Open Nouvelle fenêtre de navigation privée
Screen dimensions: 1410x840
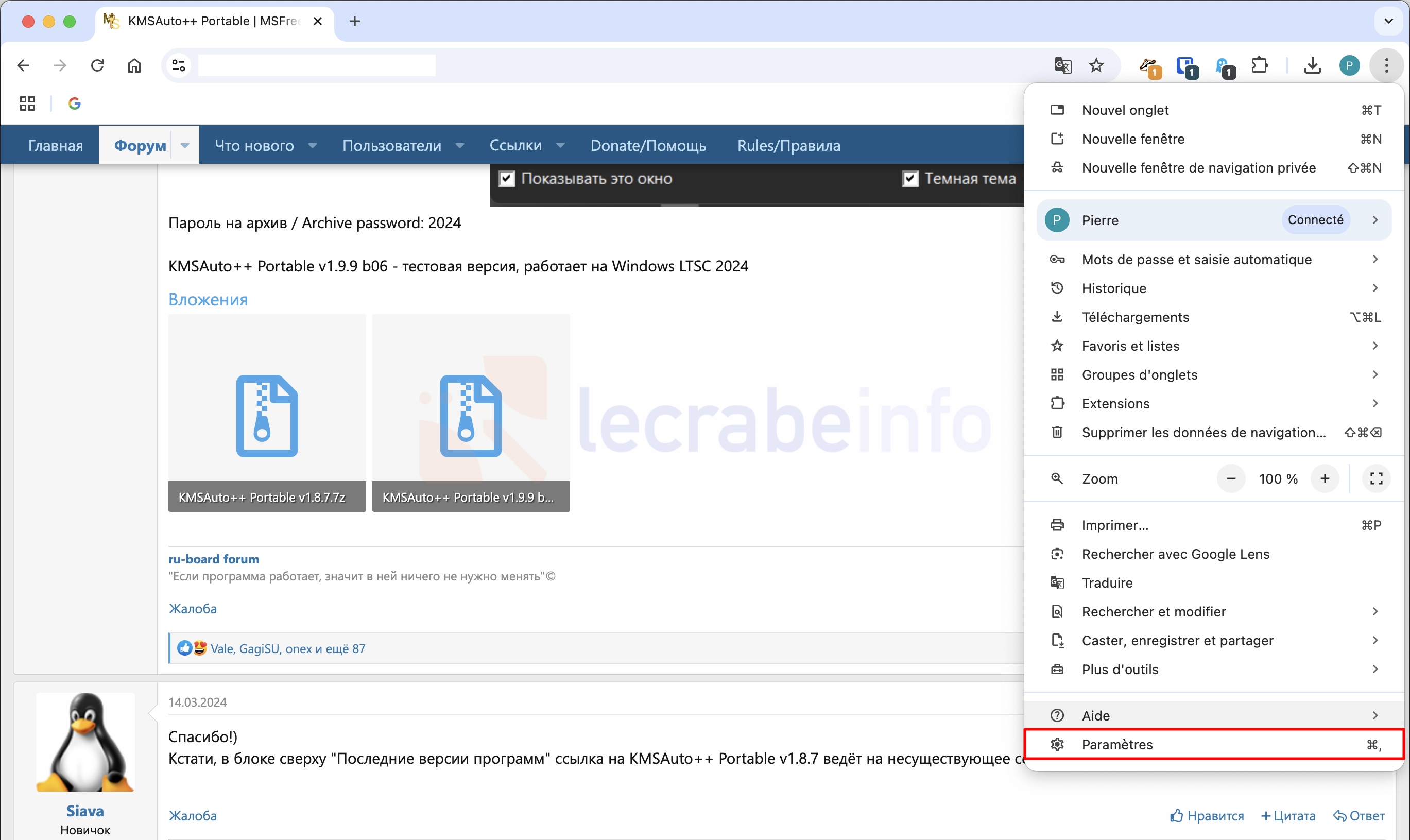click(x=1198, y=168)
